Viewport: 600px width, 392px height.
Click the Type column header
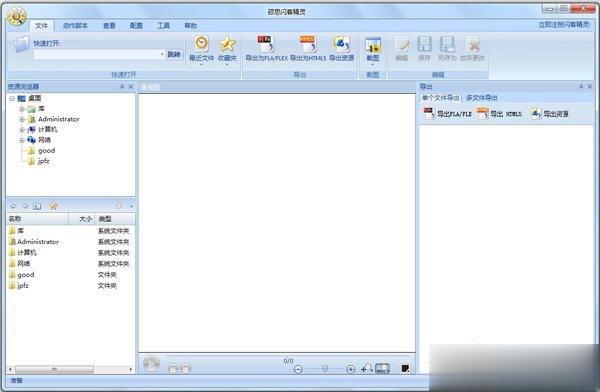tap(115, 219)
